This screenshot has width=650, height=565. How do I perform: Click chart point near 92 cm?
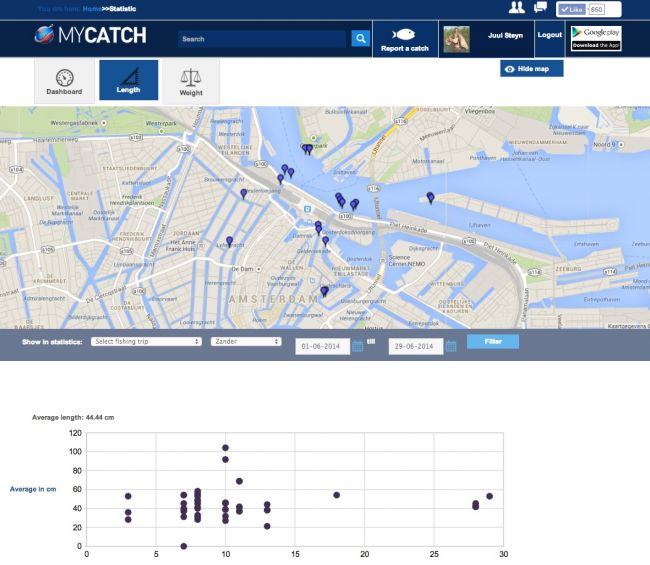[225, 459]
